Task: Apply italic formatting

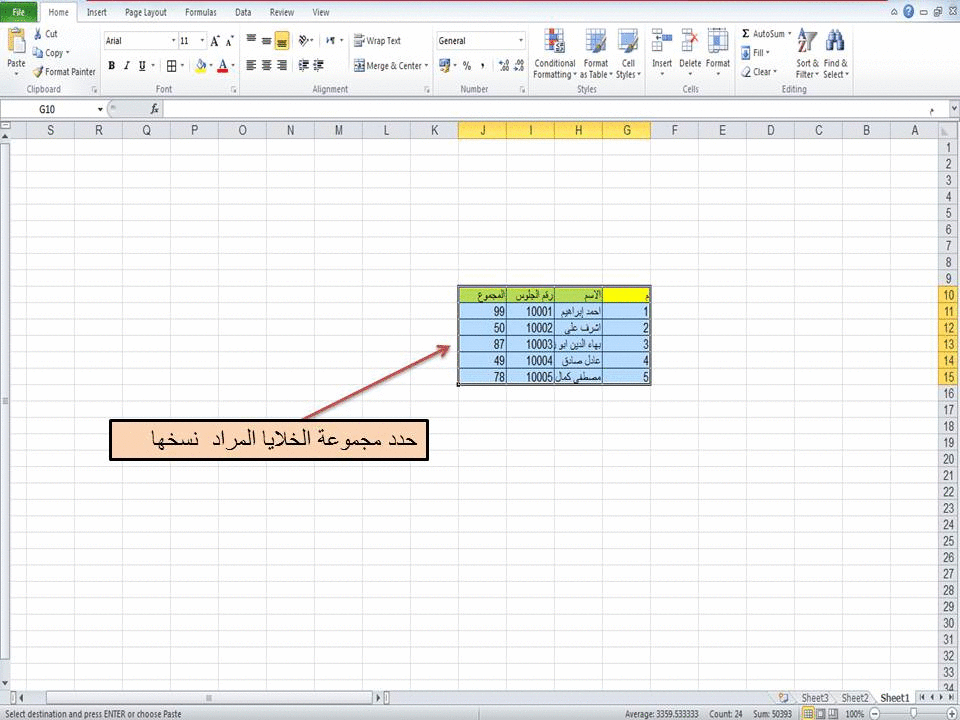Action: coord(127,66)
